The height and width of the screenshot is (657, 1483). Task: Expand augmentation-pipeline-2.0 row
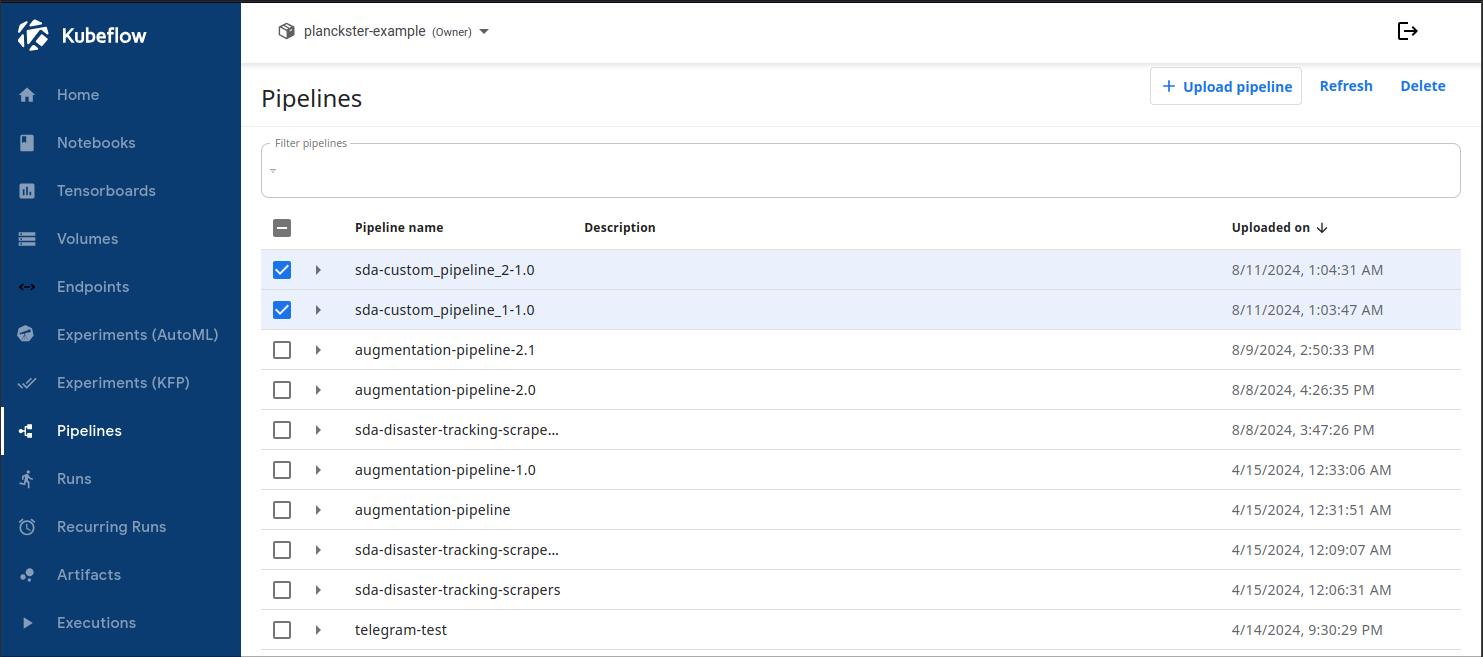318,390
